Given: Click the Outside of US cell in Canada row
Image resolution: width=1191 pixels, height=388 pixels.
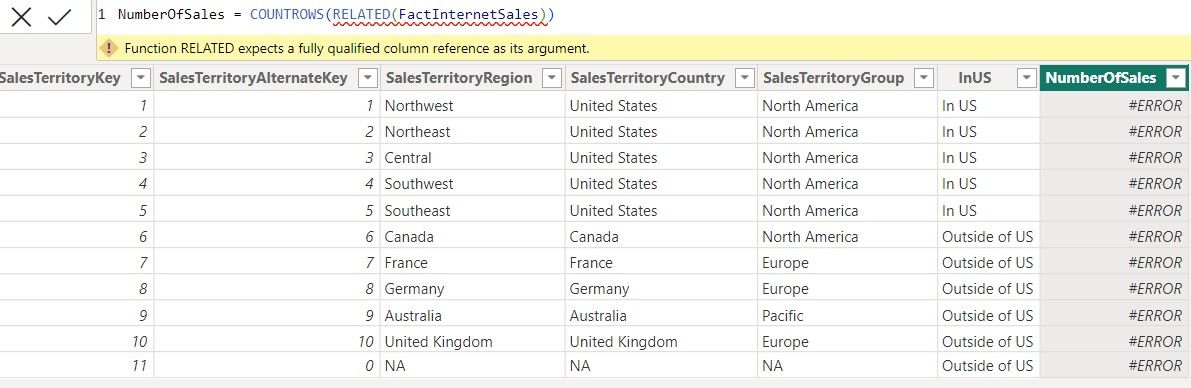Looking at the screenshot, I should (988, 236).
